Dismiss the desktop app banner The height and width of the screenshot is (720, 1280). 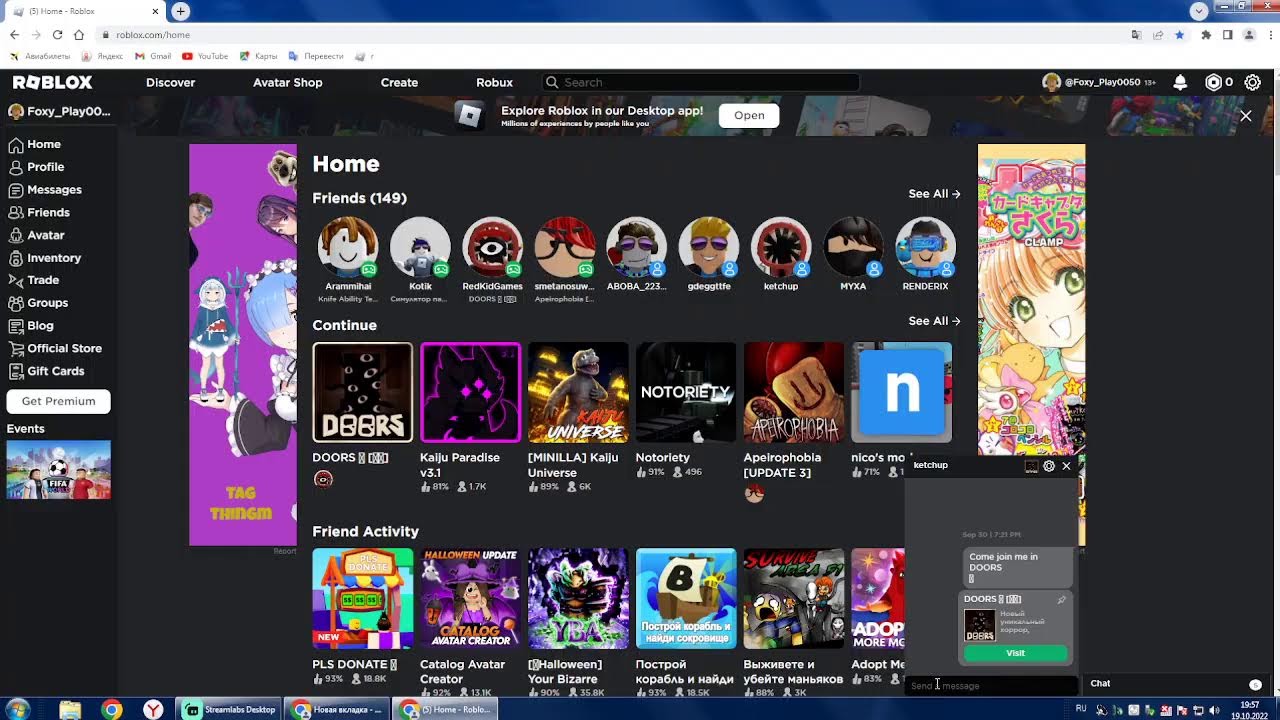point(1246,116)
